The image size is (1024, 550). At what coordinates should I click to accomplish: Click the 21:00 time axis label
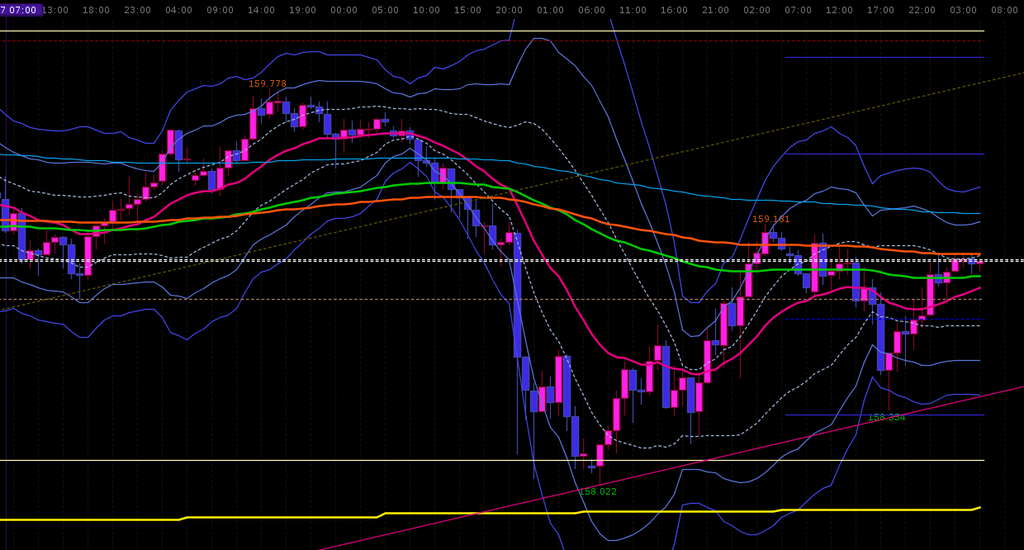(x=716, y=10)
